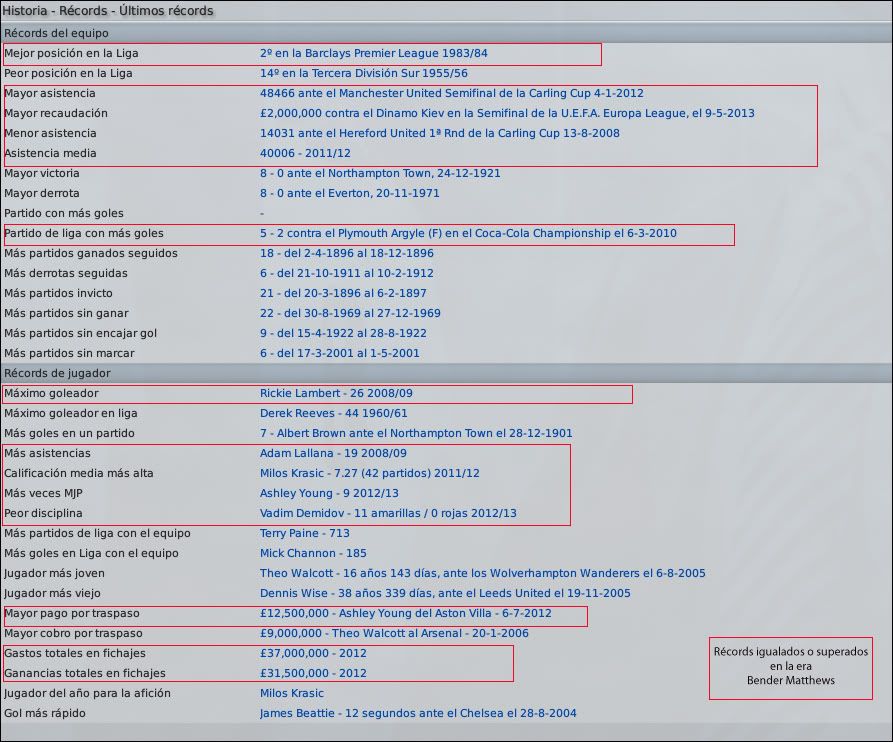Click the Máximo goleador en liga label

(71, 413)
